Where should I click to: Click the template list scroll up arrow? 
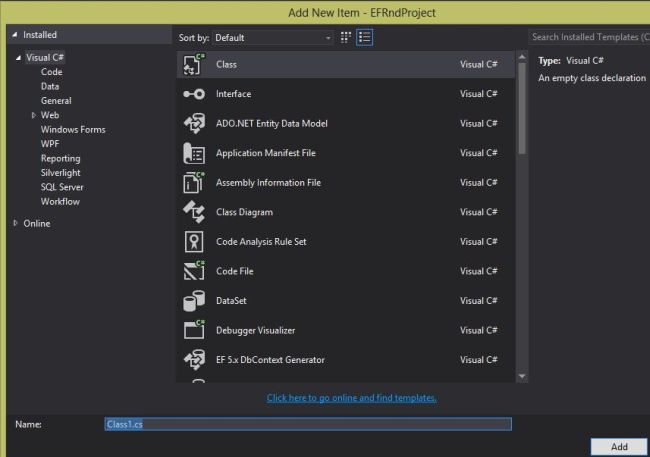522,56
